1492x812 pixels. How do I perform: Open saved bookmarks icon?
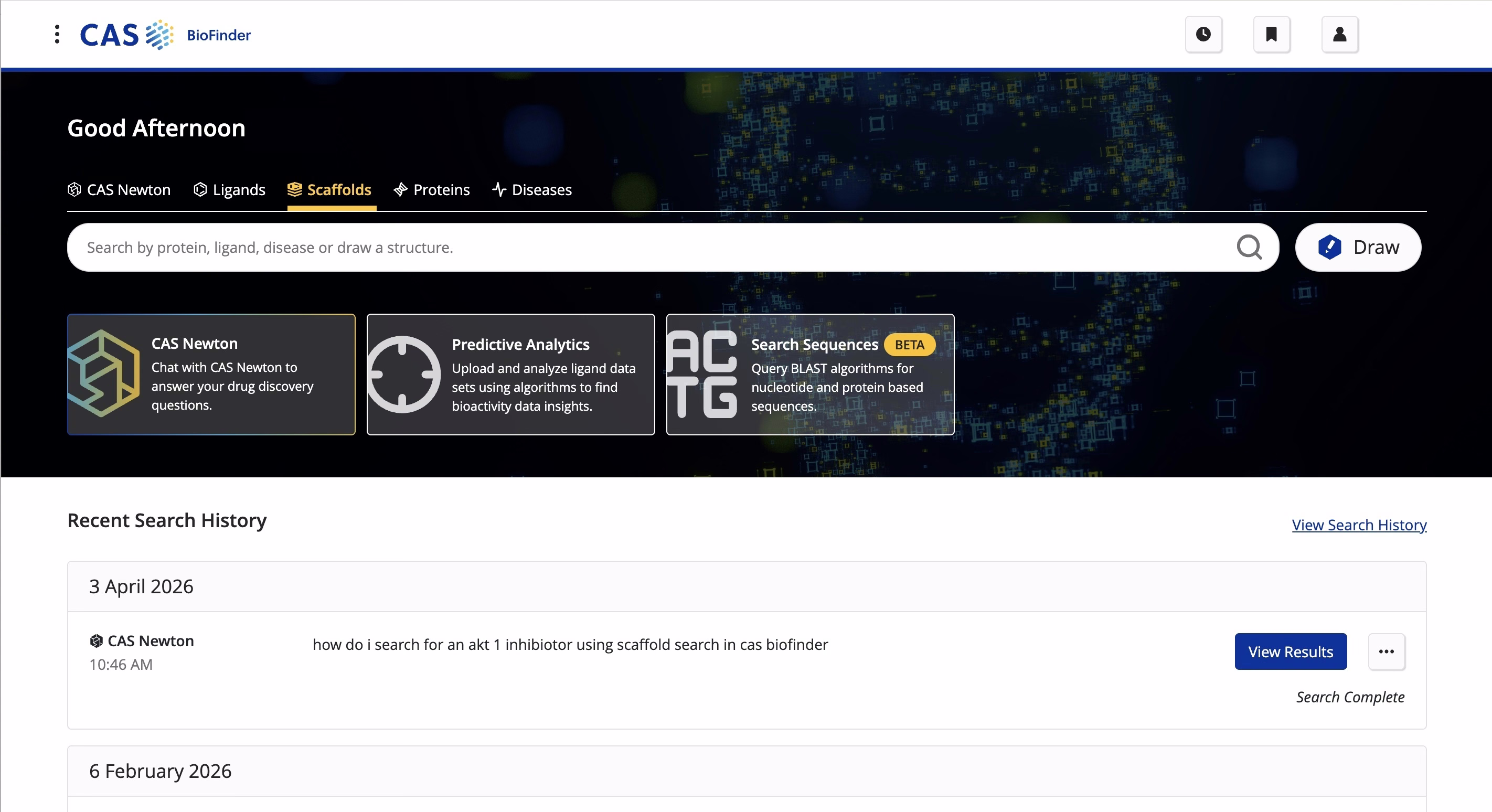coord(1272,34)
